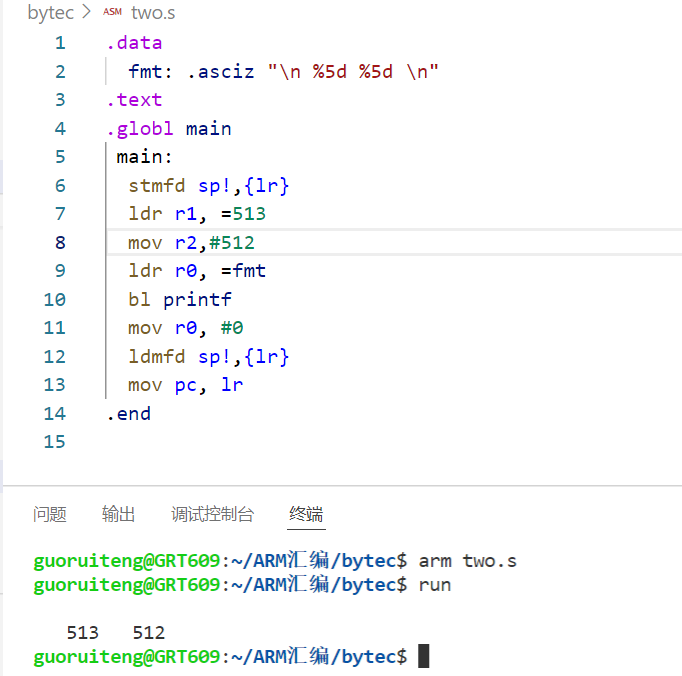This screenshot has width=682, height=676.
Task: Click the #0 immediate on line 11
Action: coord(232,328)
